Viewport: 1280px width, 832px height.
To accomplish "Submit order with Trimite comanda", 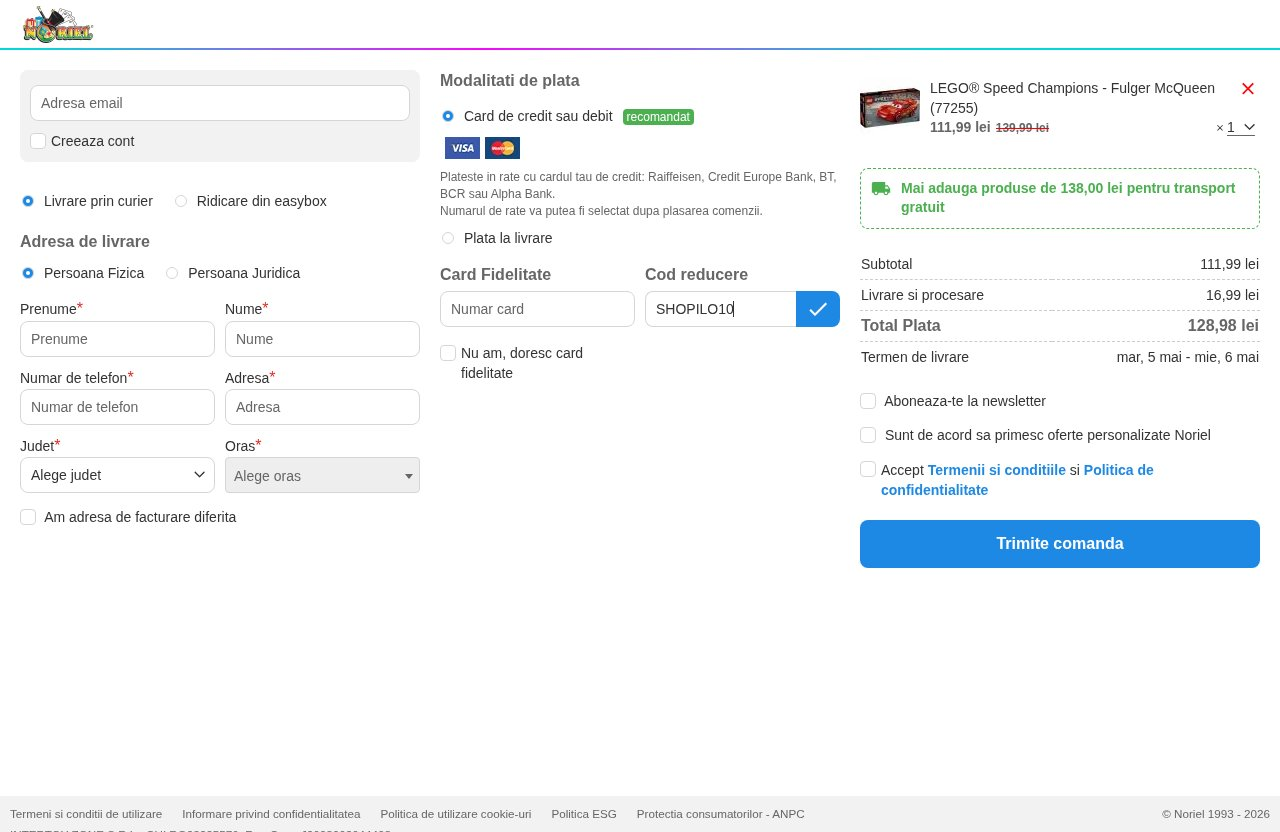I will [x=1060, y=544].
